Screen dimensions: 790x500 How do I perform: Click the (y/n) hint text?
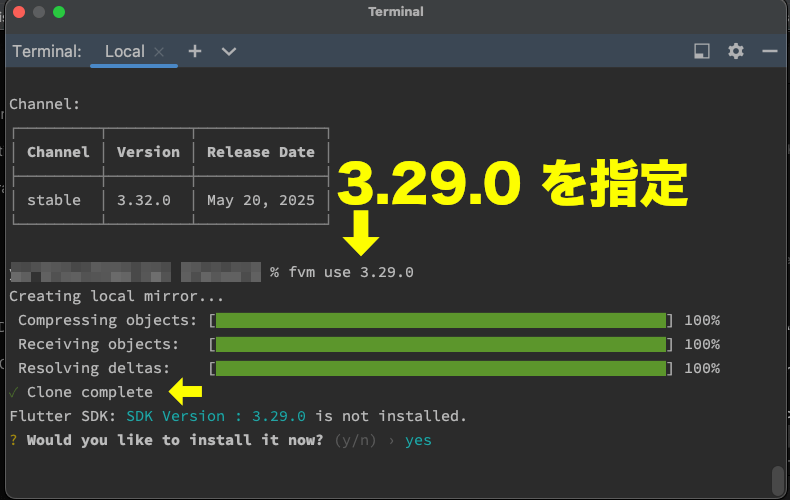[x=355, y=441]
